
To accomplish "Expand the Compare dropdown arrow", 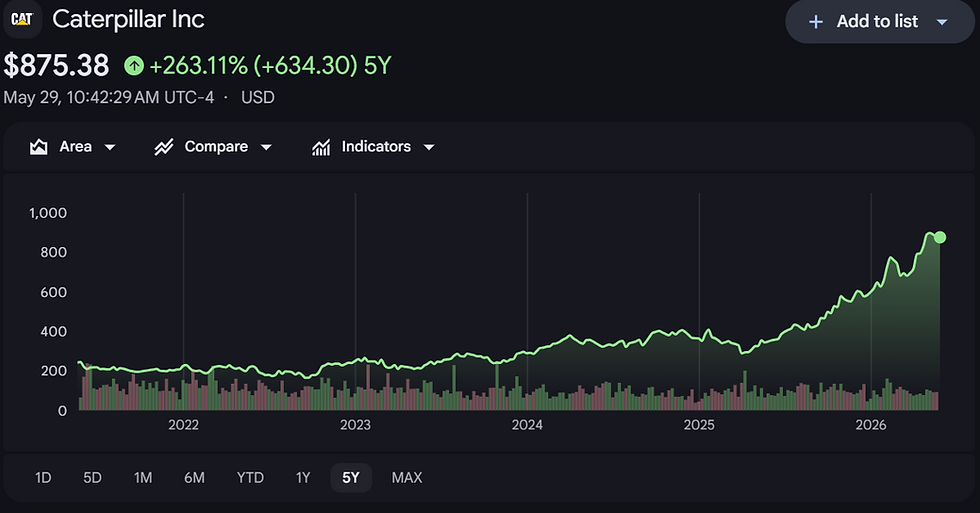I will pyautogui.click(x=266, y=147).
